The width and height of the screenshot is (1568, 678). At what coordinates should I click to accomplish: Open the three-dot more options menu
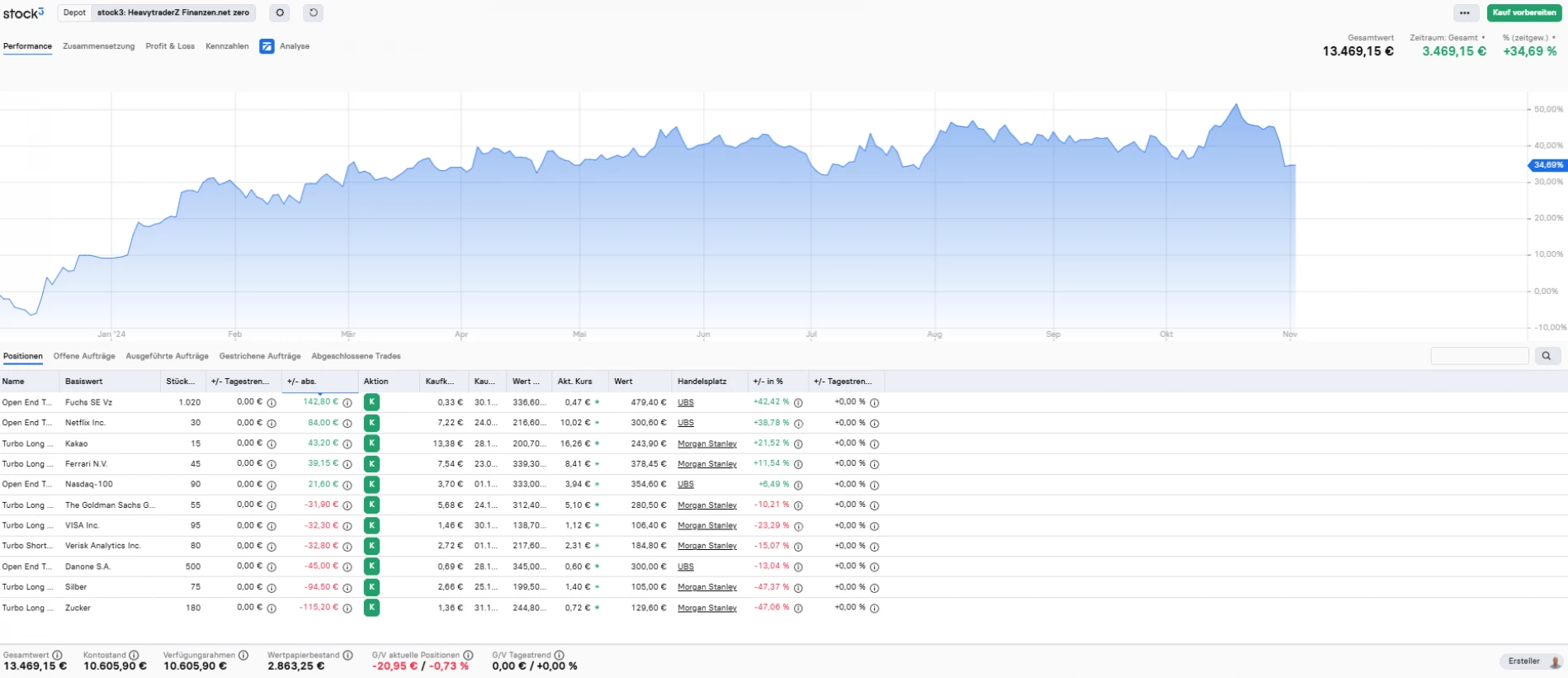coord(1464,13)
